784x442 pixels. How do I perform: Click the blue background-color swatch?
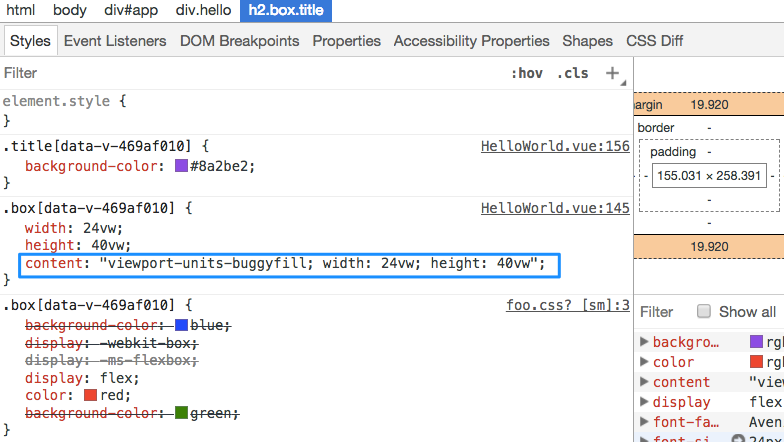click(181, 325)
